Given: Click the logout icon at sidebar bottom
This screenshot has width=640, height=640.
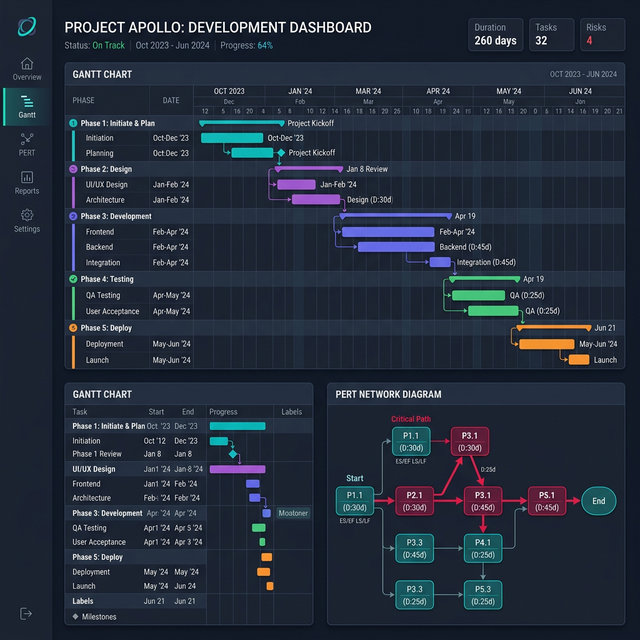Looking at the screenshot, I should click(27, 613).
